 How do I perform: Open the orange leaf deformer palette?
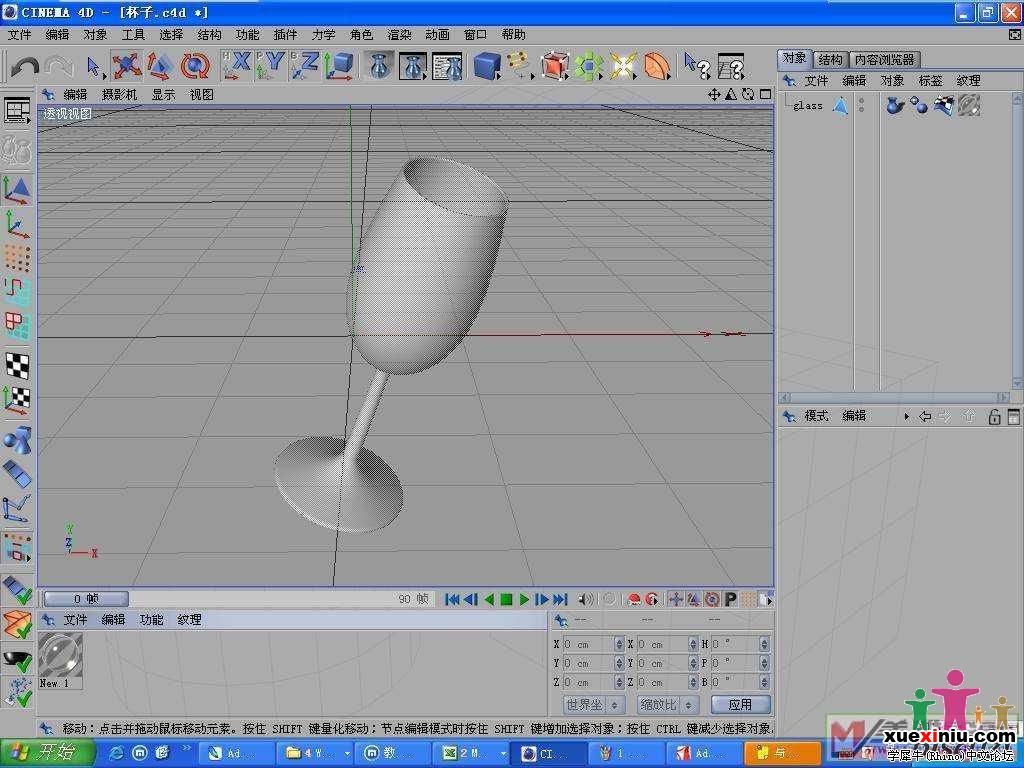point(656,66)
